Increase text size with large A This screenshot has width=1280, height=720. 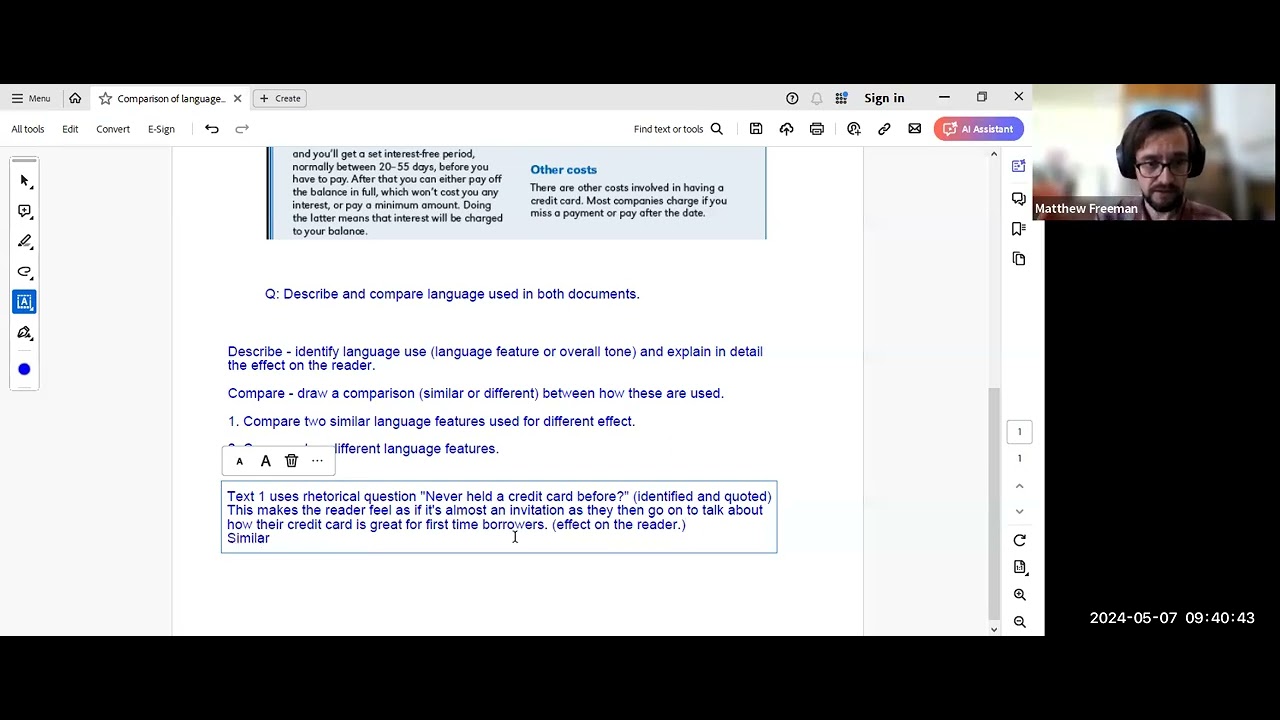tap(265, 461)
